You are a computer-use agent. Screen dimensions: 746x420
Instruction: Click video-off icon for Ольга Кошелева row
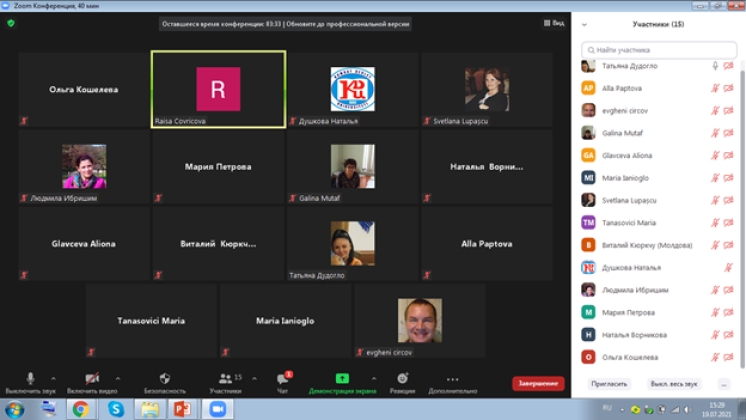(728, 357)
